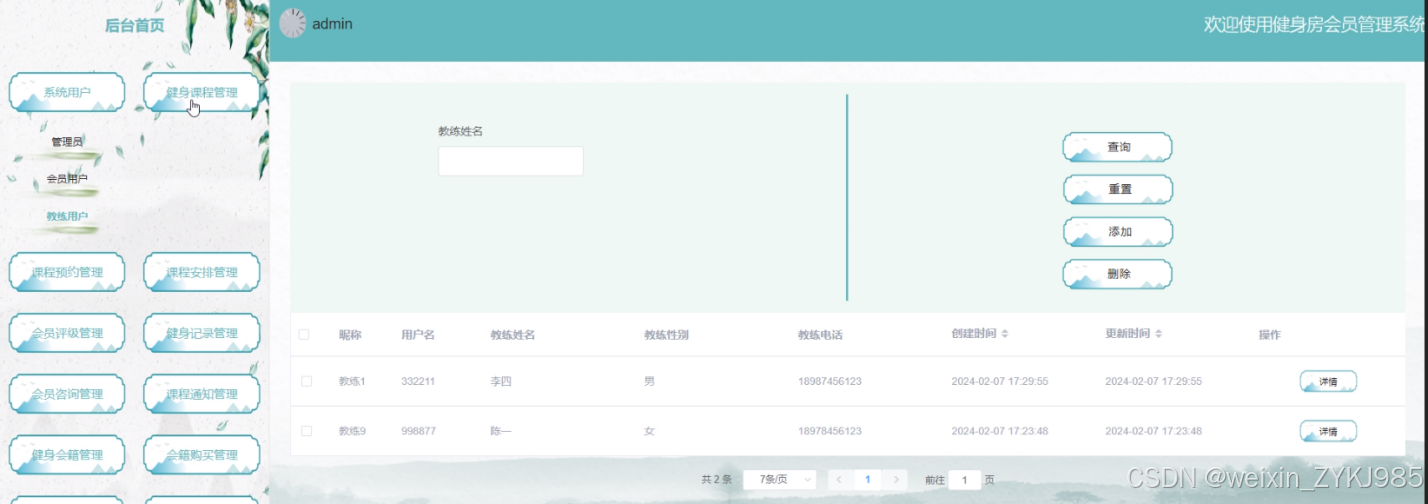Click the 教练性别 column header

tap(666, 335)
